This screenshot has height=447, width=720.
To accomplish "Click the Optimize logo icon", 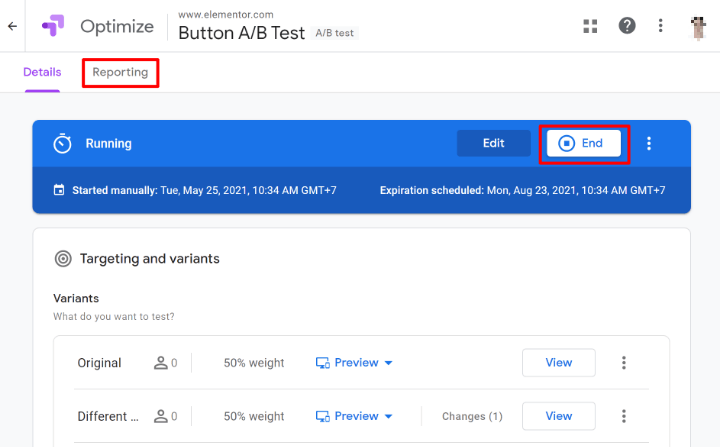I will [52, 26].
